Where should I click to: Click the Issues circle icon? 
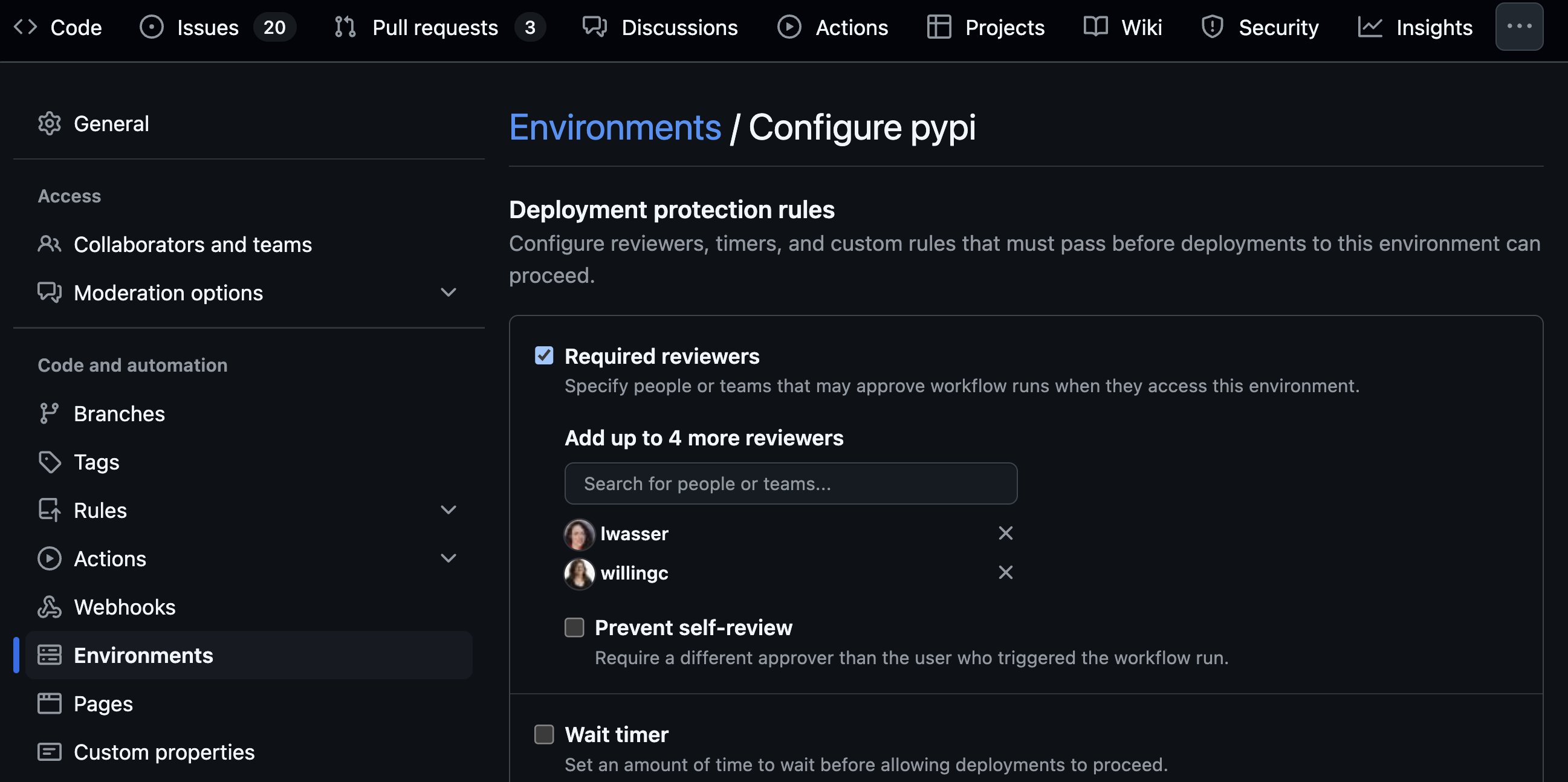click(x=152, y=27)
